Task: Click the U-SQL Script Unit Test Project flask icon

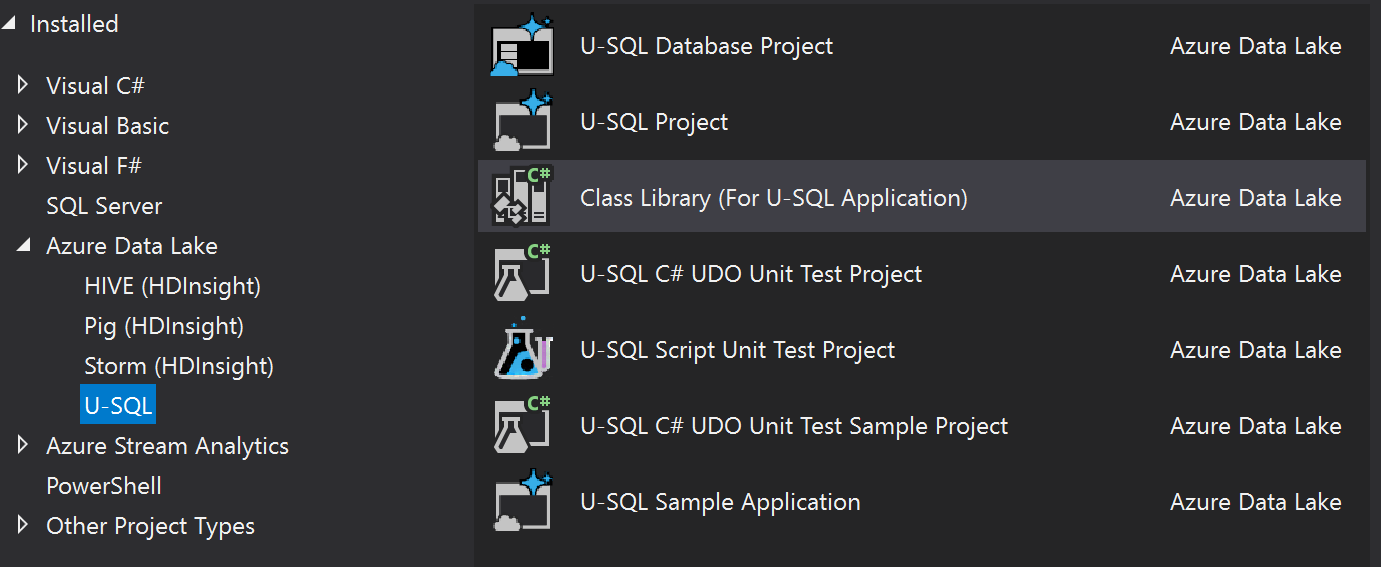Action: pos(523,350)
